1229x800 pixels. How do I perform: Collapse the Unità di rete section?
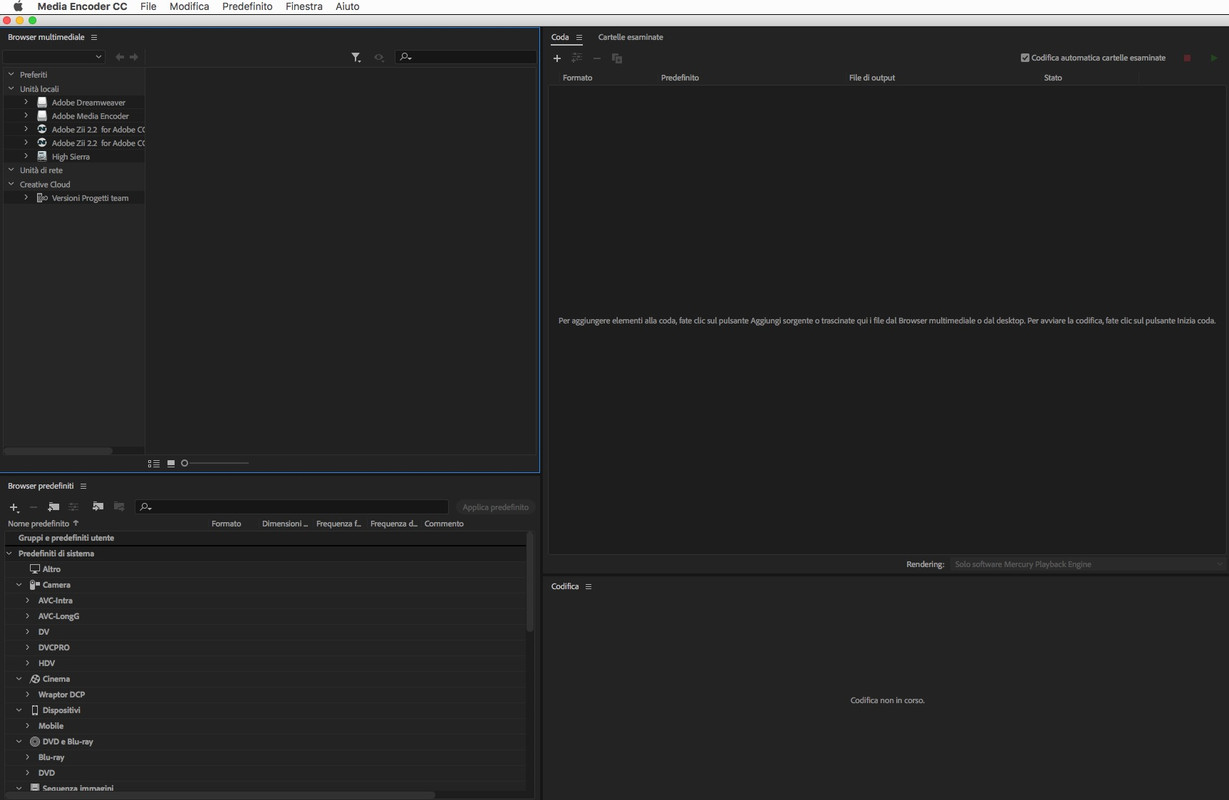11,170
